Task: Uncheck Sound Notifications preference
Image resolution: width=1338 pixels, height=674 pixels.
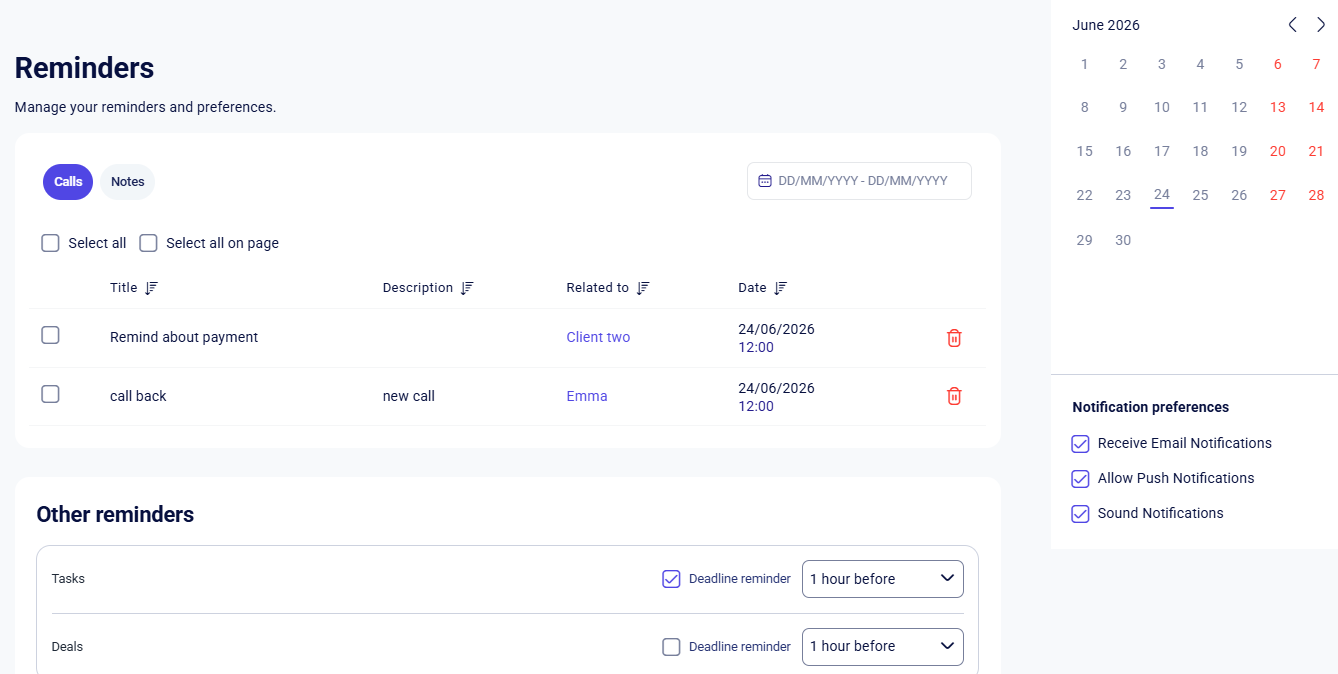Action: (1080, 514)
